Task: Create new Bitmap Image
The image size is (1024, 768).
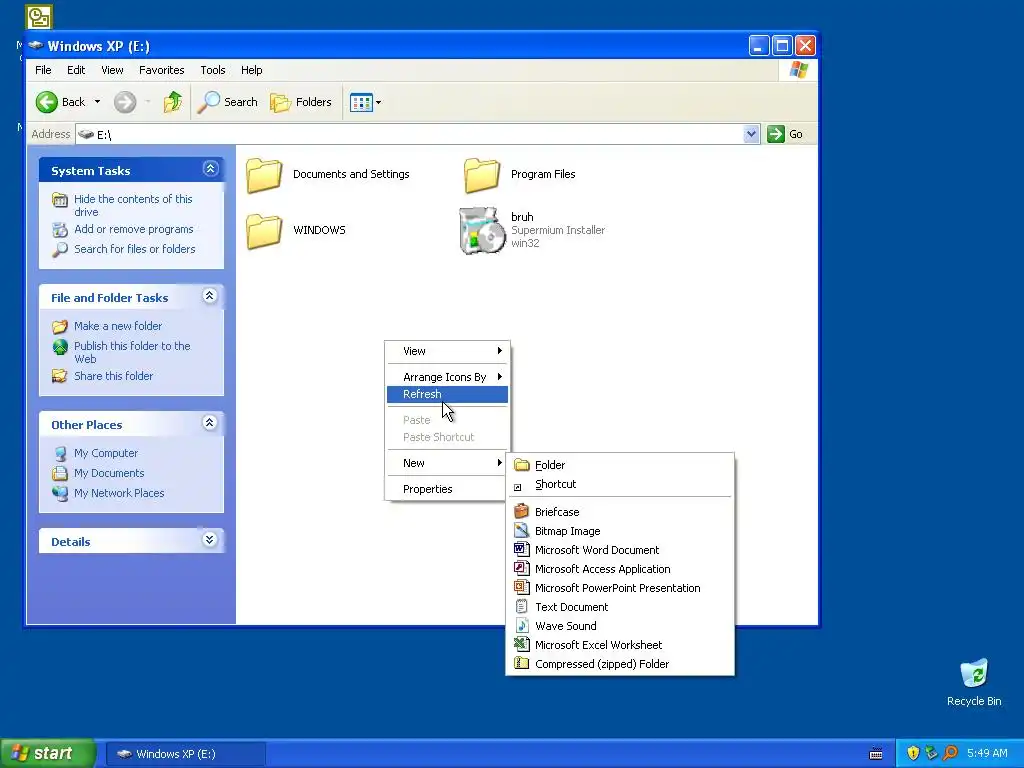Action: point(620,531)
